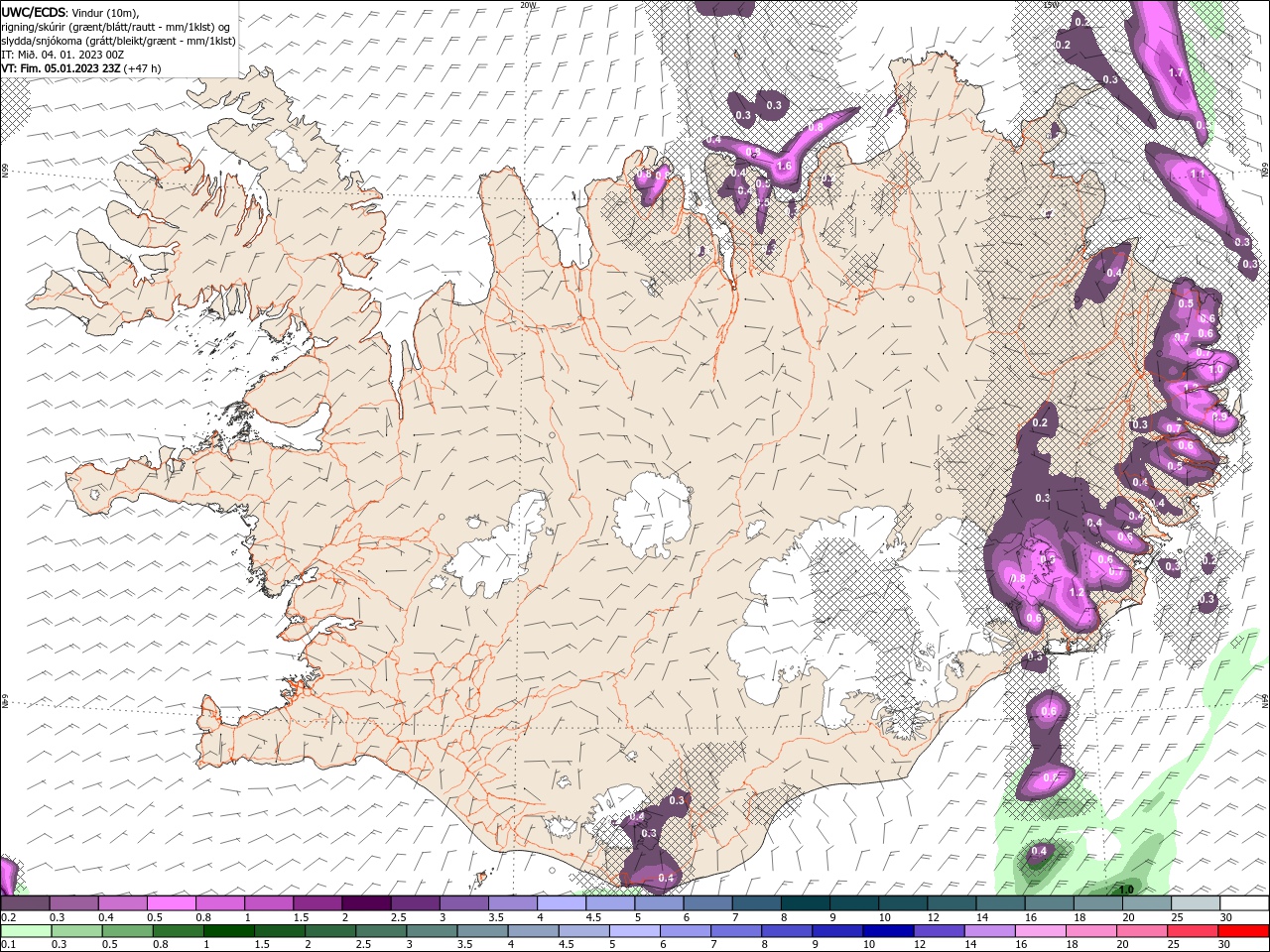
Task: Click the lower legend swatch starting at 20
Action: coord(1140,930)
